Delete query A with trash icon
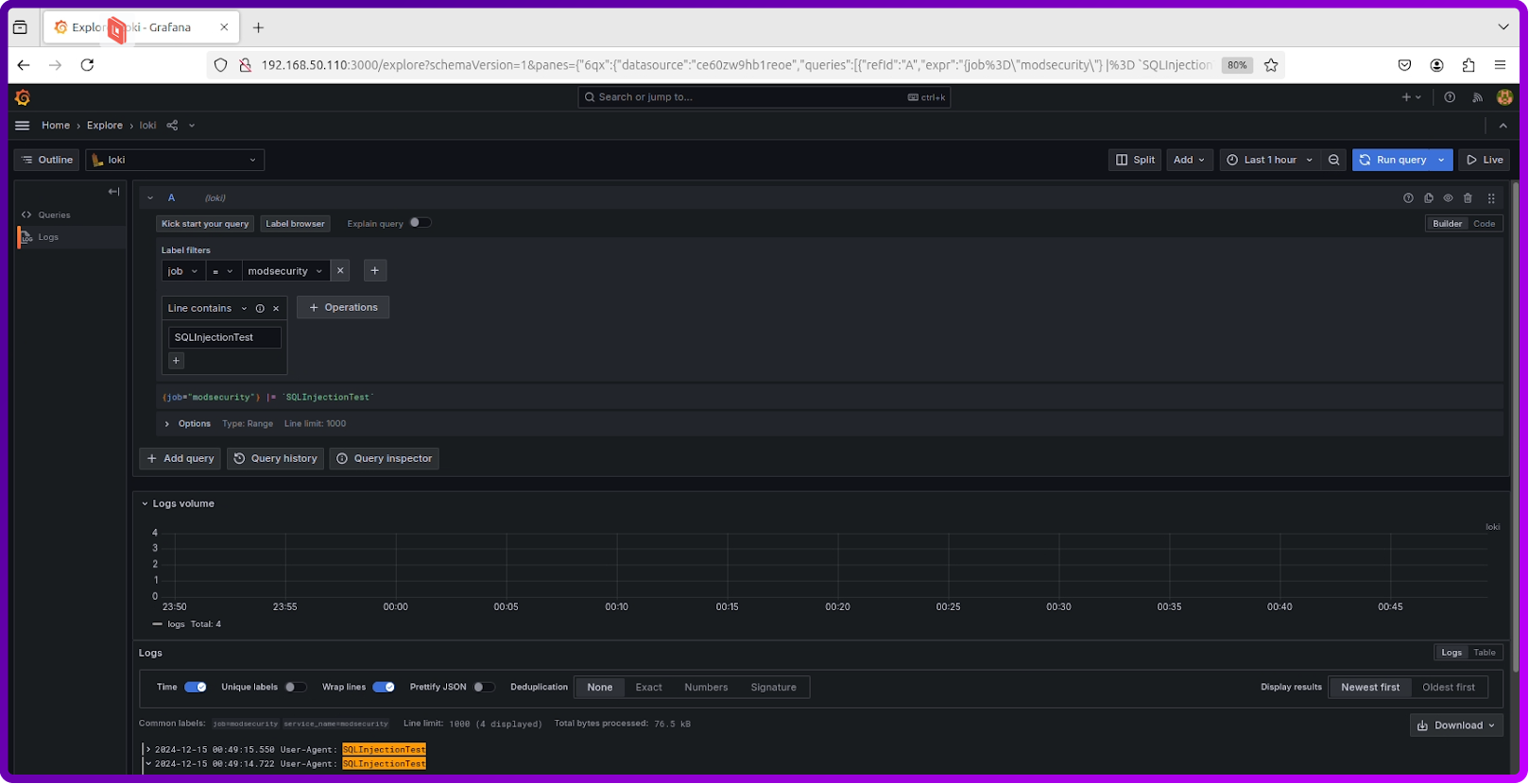1529x784 pixels. [x=1468, y=198]
